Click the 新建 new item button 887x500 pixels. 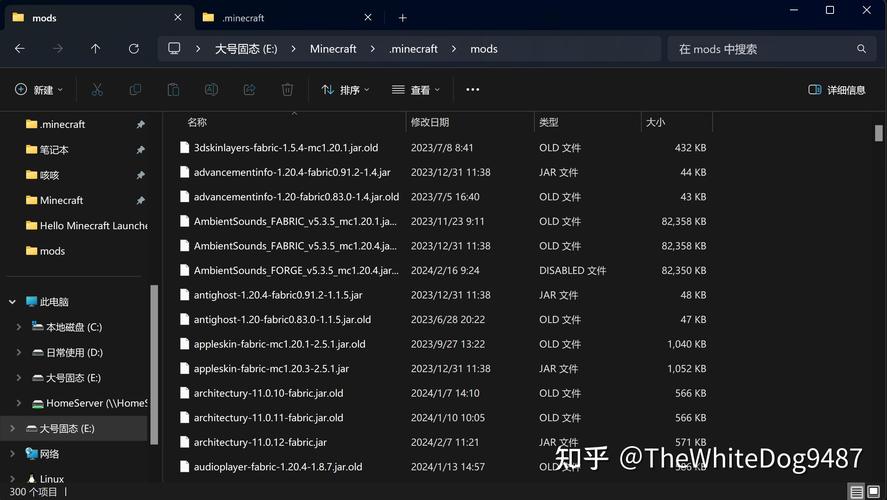click(38, 90)
